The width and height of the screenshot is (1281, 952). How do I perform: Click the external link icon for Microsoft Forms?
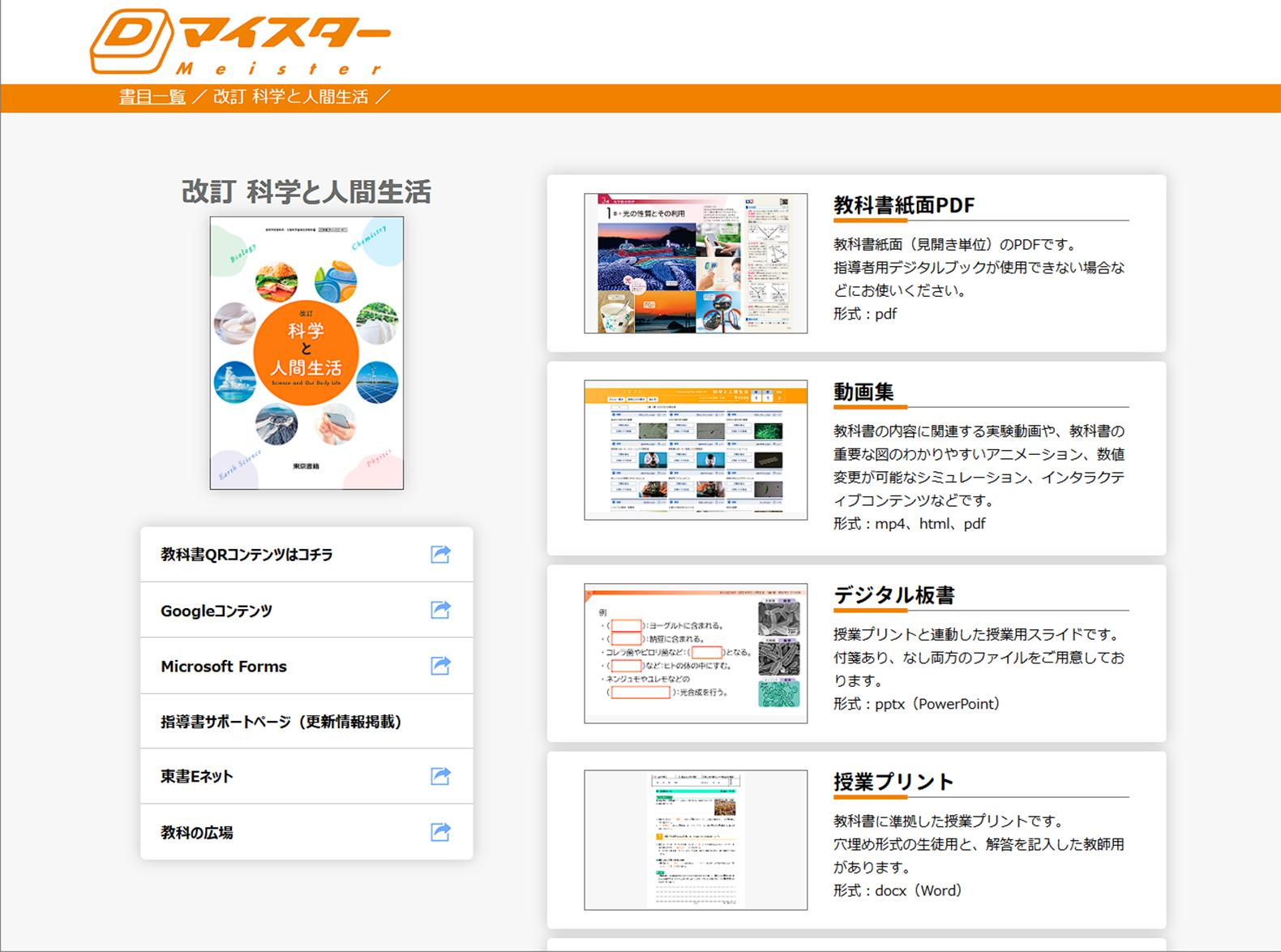pyautogui.click(x=440, y=666)
